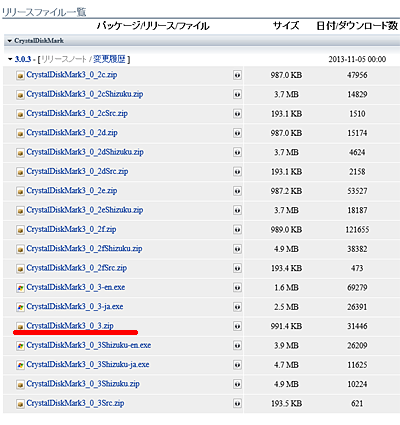Image resolution: width=400 pixels, height=425 pixels.
Task: Click info icon for CrystalDiskMark3_0_3Shizuku-ja.exe
Action: pos(237,365)
